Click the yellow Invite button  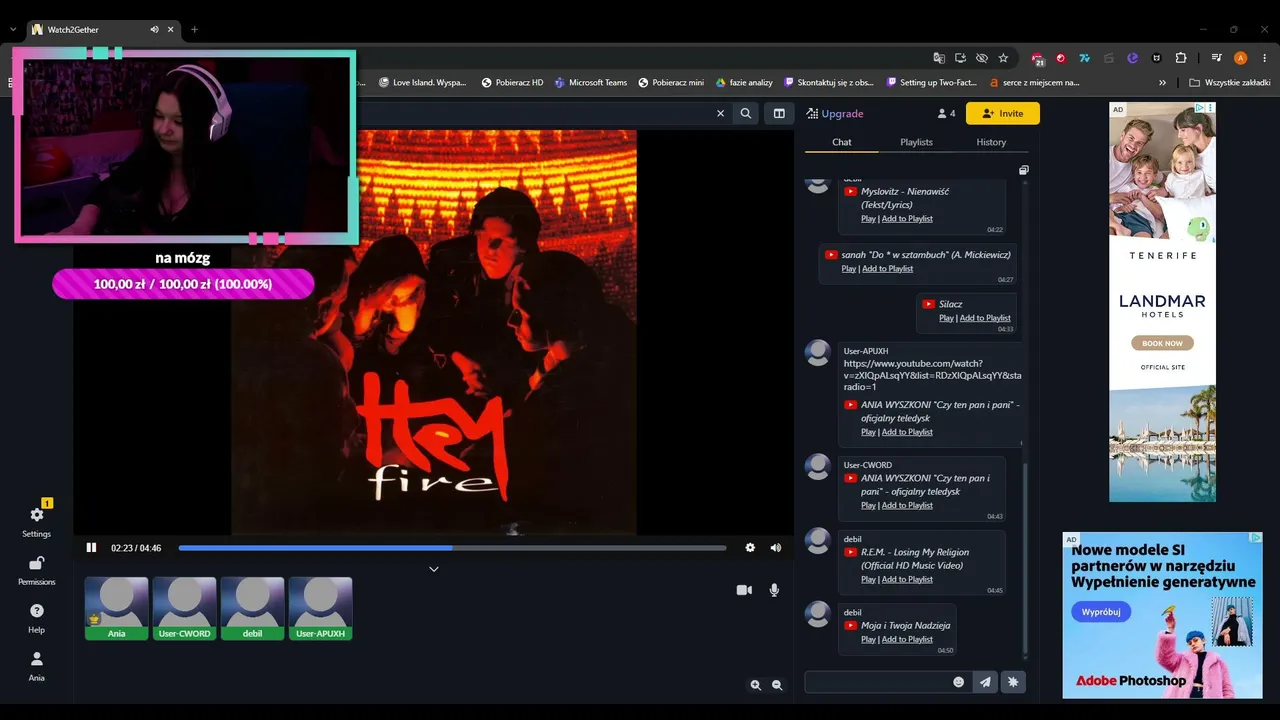tap(1003, 114)
